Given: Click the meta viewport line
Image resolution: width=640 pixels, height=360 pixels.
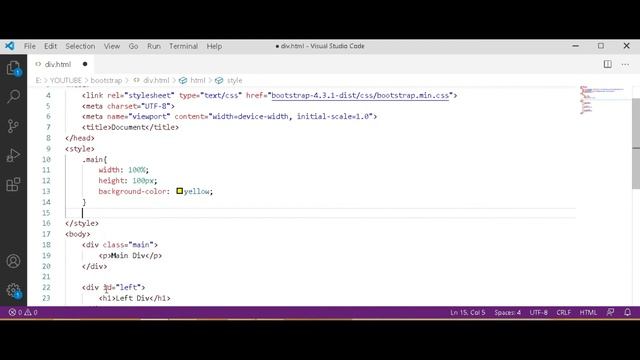Looking at the screenshot, I should tap(229, 116).
